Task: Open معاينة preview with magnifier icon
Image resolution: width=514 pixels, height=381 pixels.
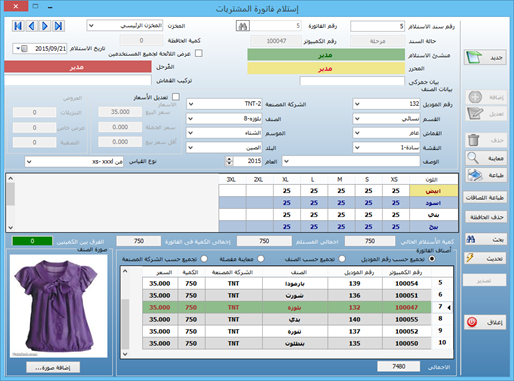Action: pyautogui.click(x=486, y=158)
